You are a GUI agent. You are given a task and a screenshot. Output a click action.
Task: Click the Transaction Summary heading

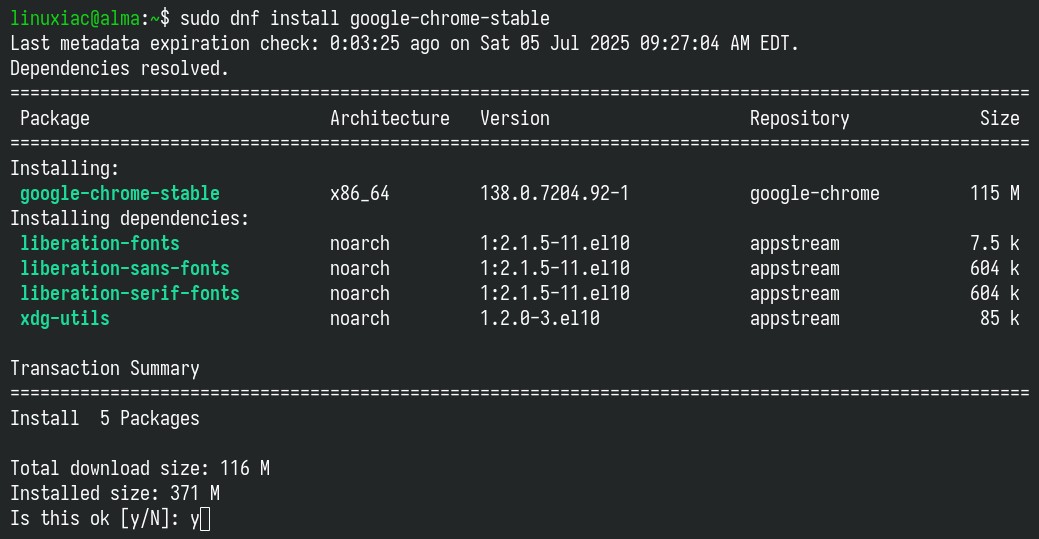coord(105,368)
